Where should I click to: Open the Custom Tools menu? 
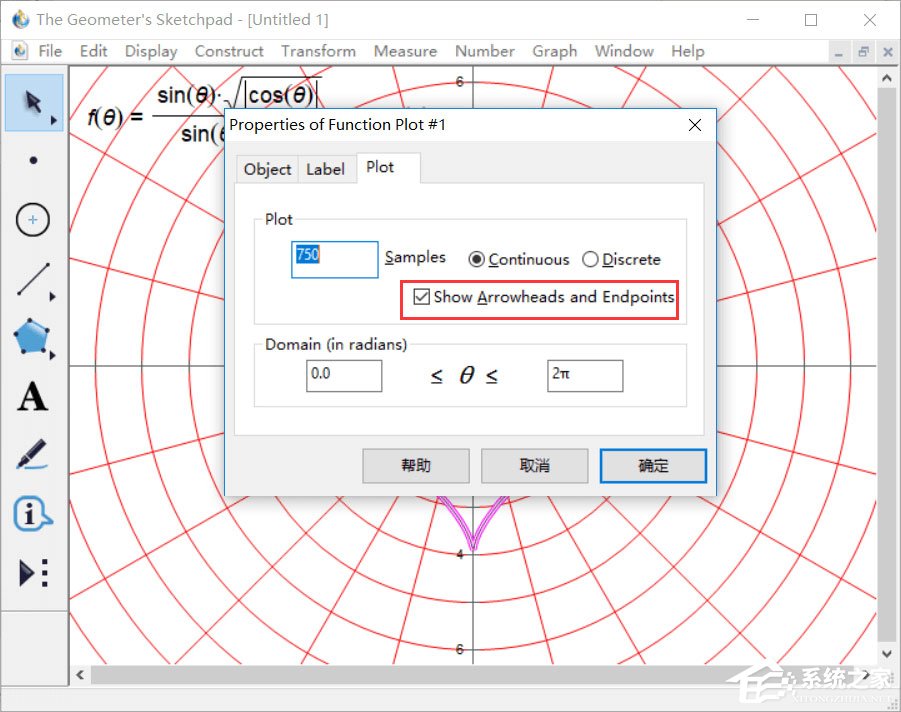tap(33, 573)
